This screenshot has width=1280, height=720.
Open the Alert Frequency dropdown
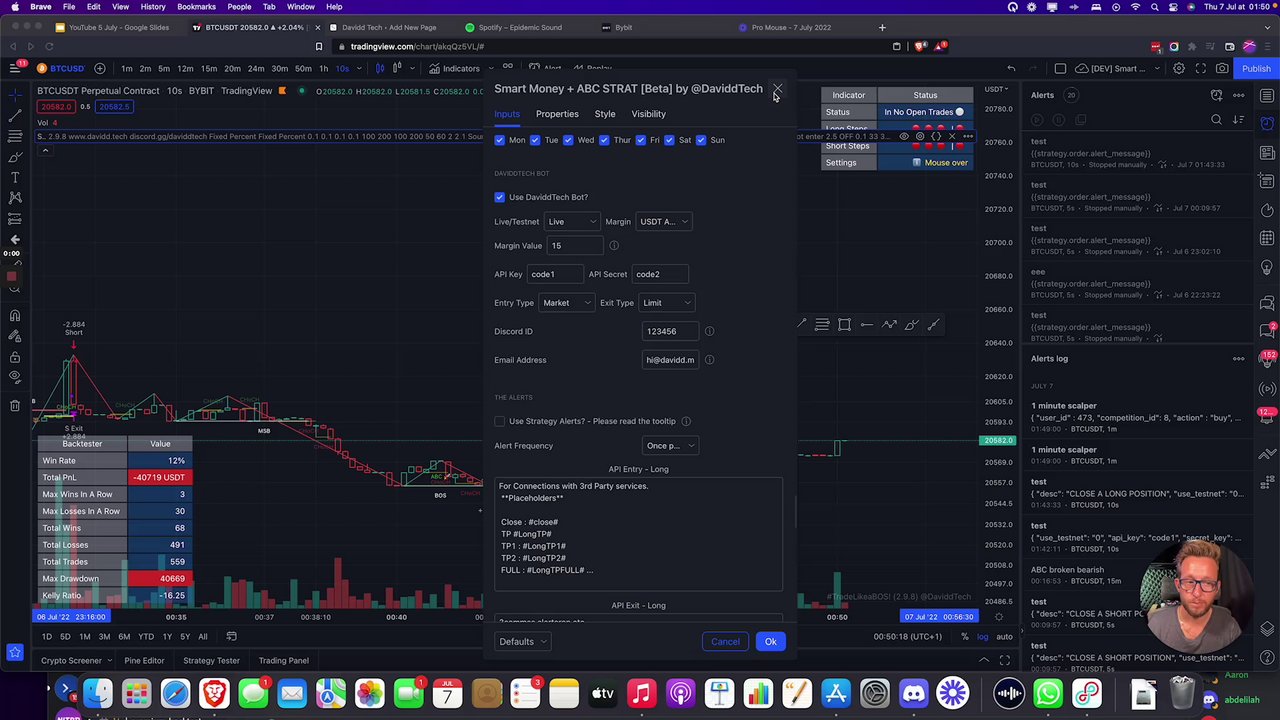670,446
